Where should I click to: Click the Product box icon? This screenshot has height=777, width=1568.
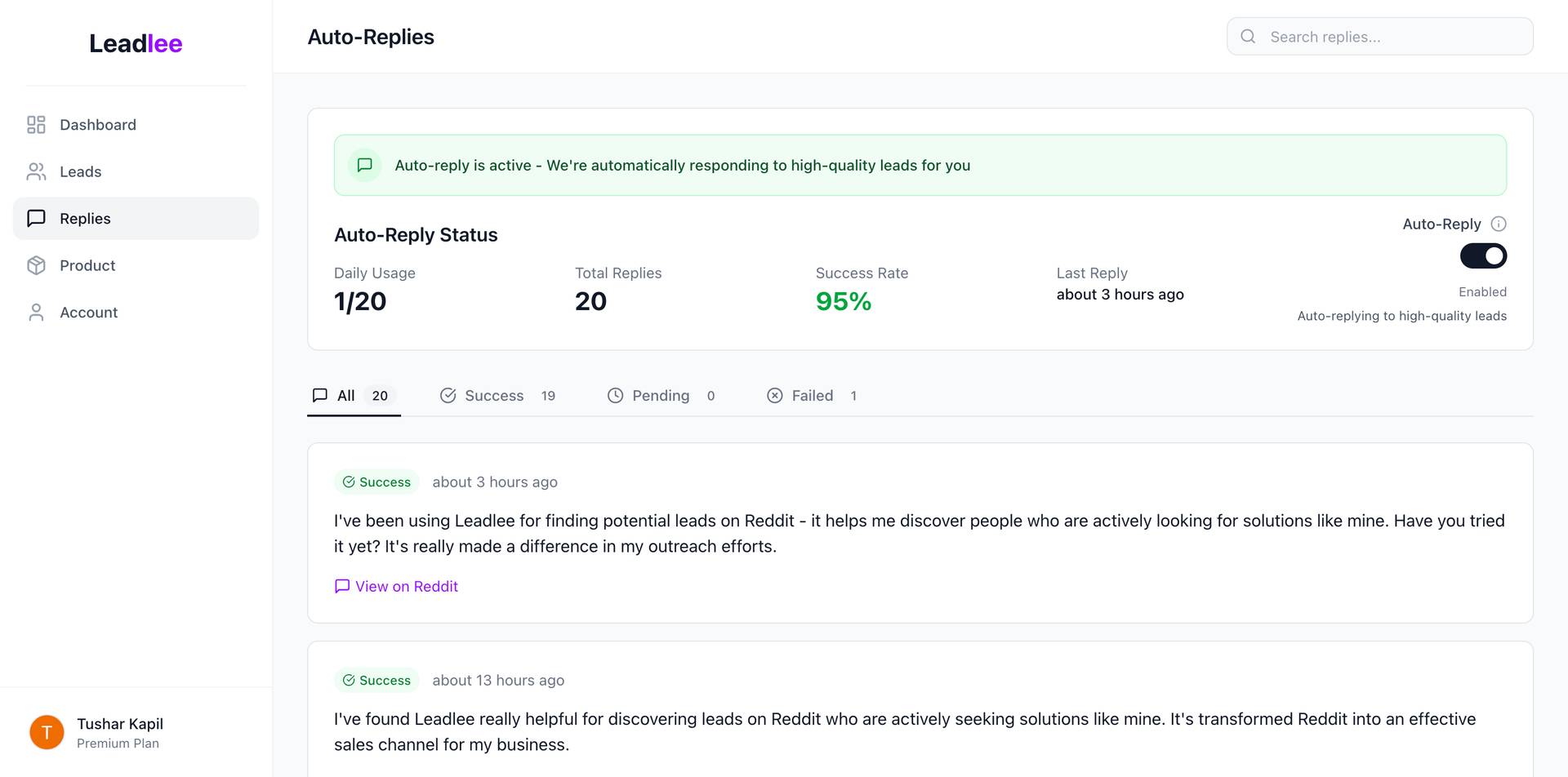click(36, 265)
